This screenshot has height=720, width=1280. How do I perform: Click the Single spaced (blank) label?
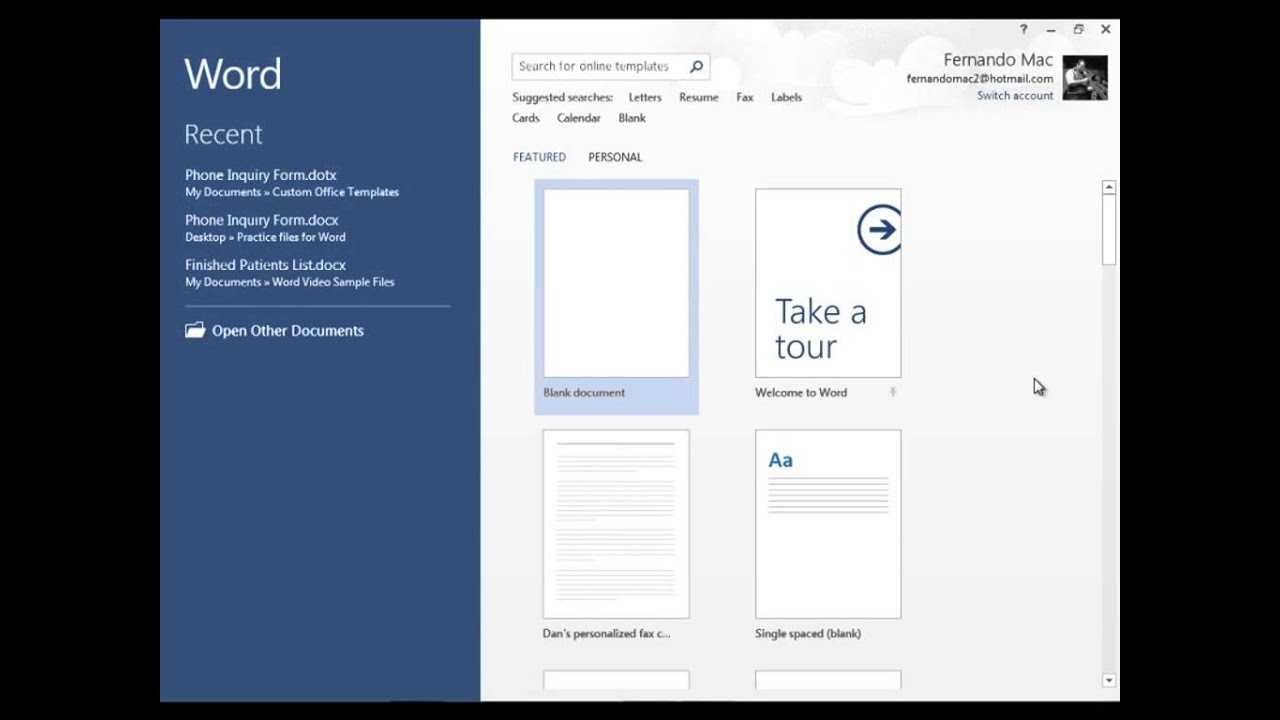point(808,634)
